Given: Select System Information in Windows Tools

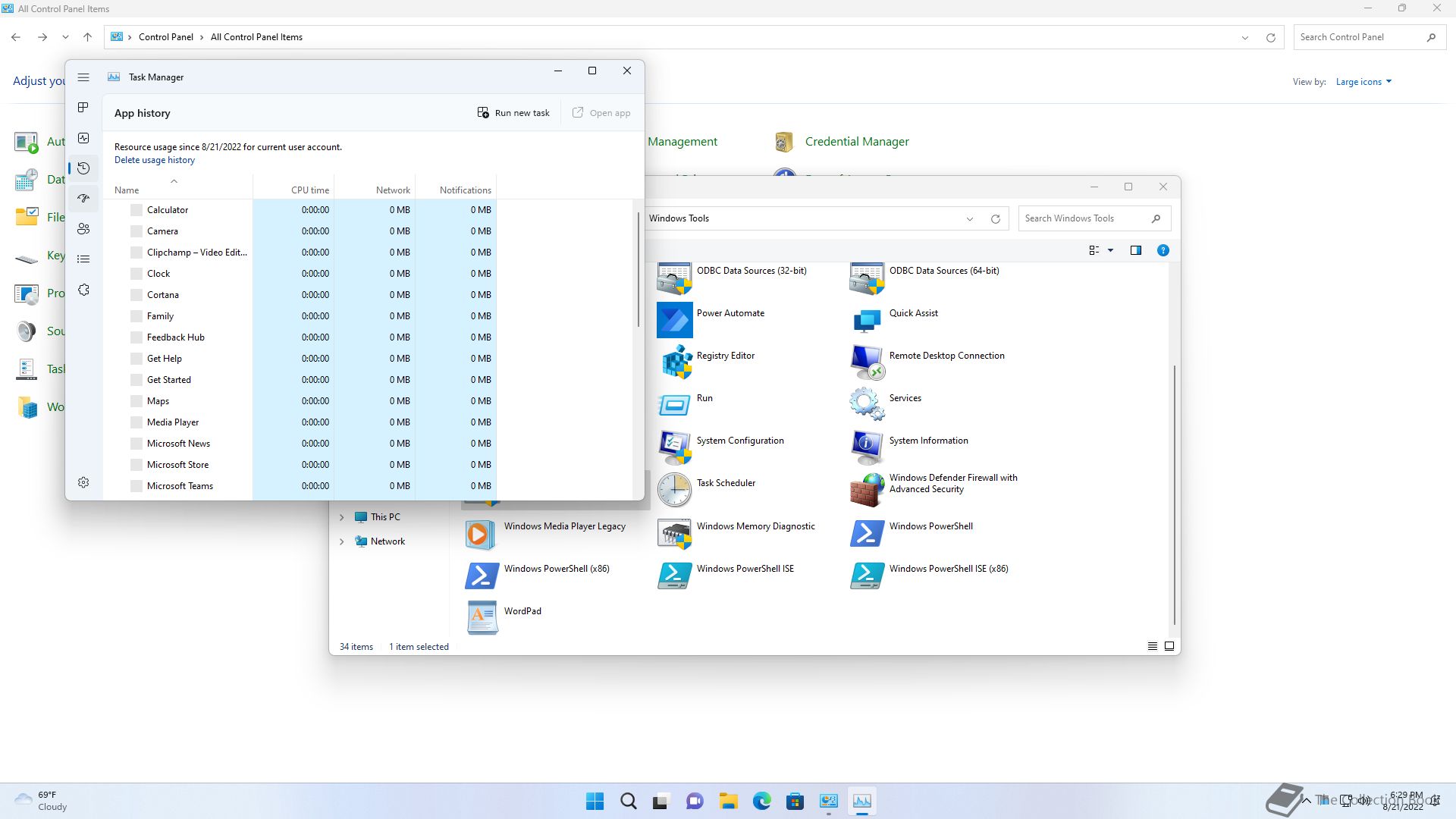Looking at the screenshot, I should [909, 447].
